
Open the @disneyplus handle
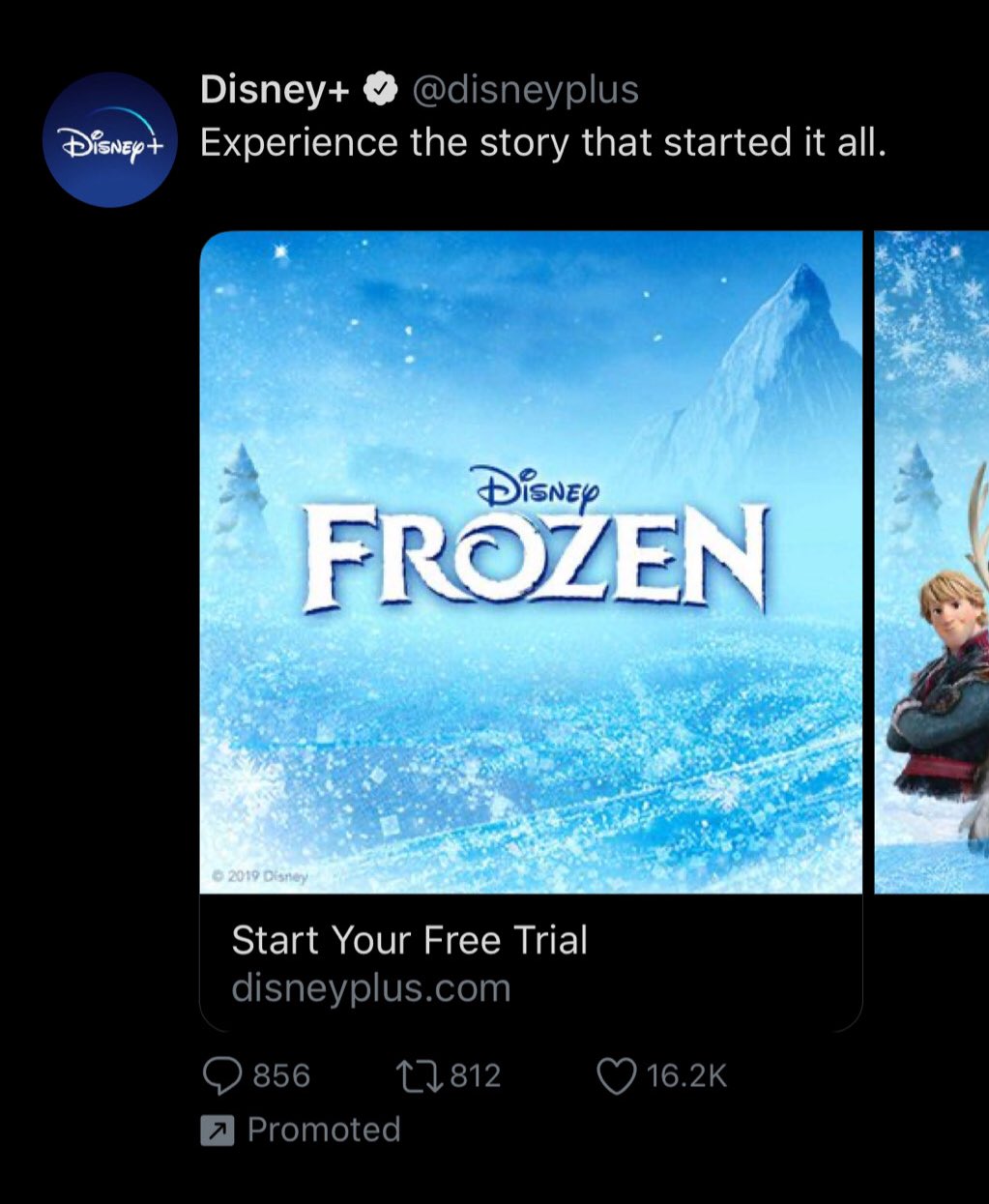click(525, 90)
